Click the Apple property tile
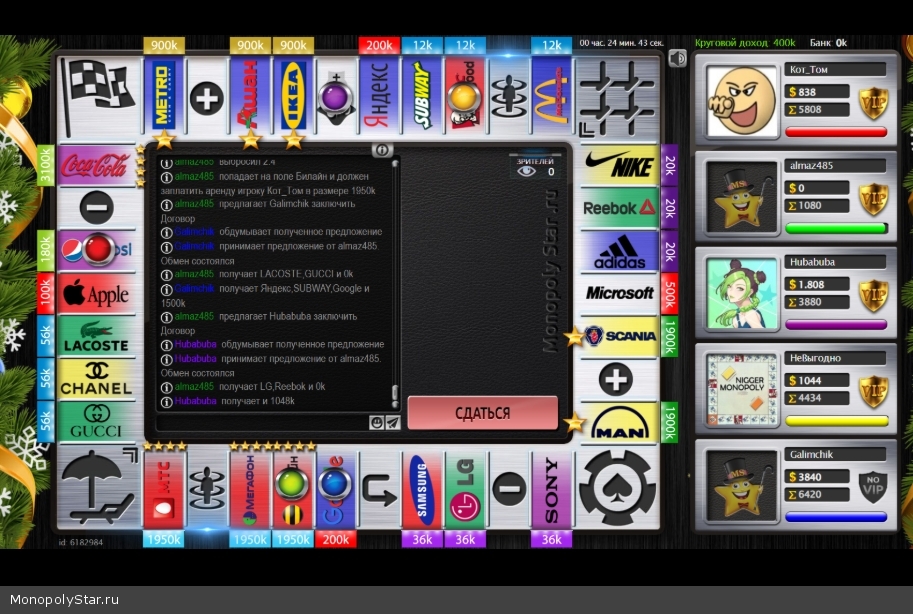 pos(97,293)
